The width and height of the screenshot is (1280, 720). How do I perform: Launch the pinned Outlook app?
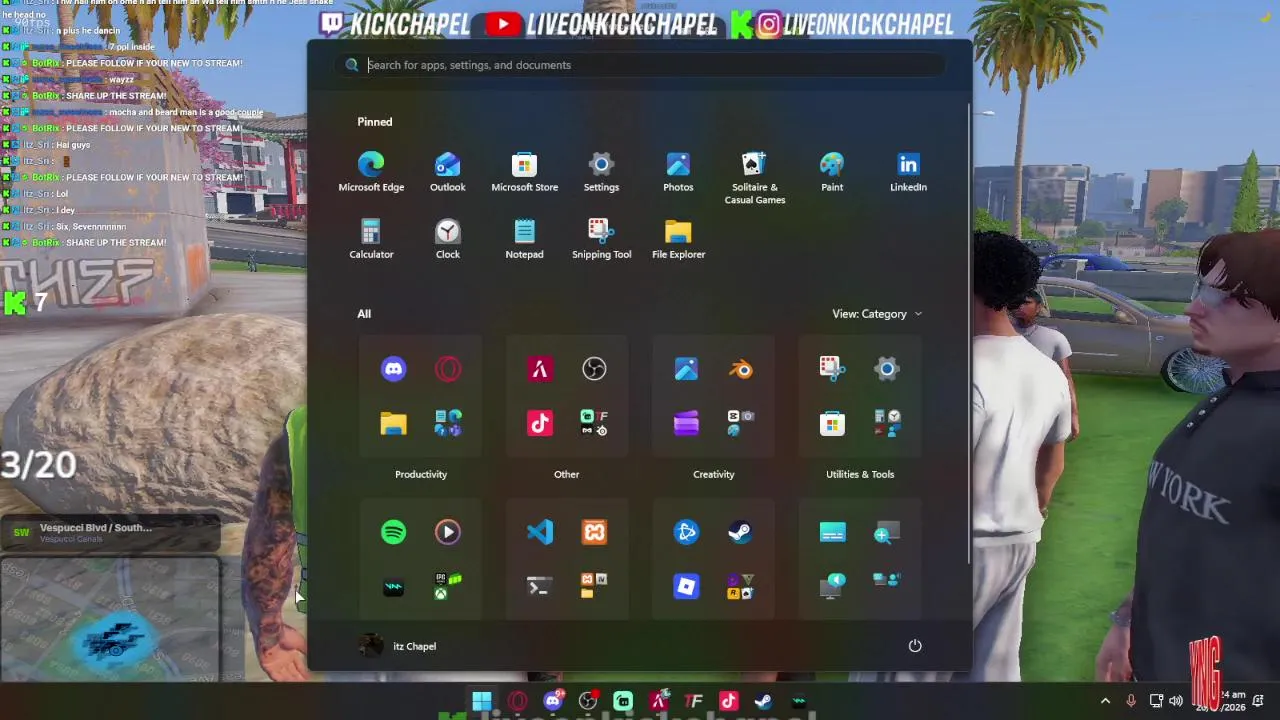tap(448, 172)
